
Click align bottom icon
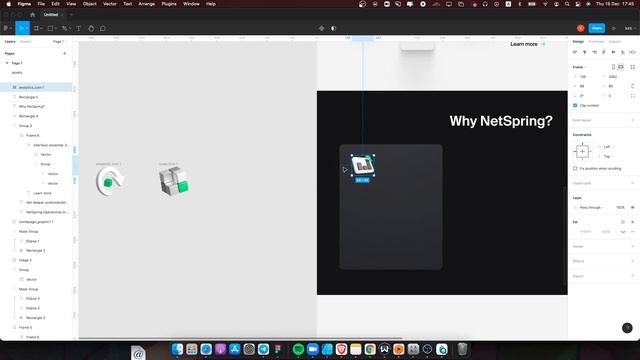623,52
